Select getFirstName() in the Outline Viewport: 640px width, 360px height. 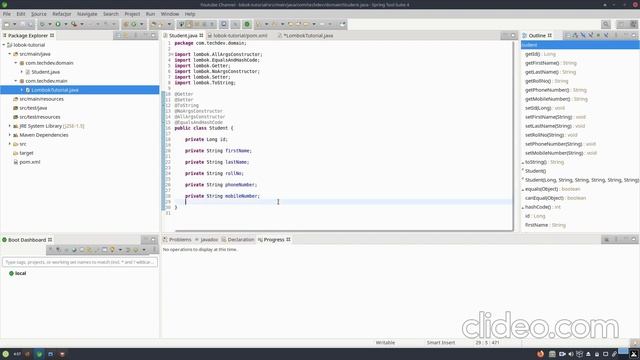pos(550,63)
